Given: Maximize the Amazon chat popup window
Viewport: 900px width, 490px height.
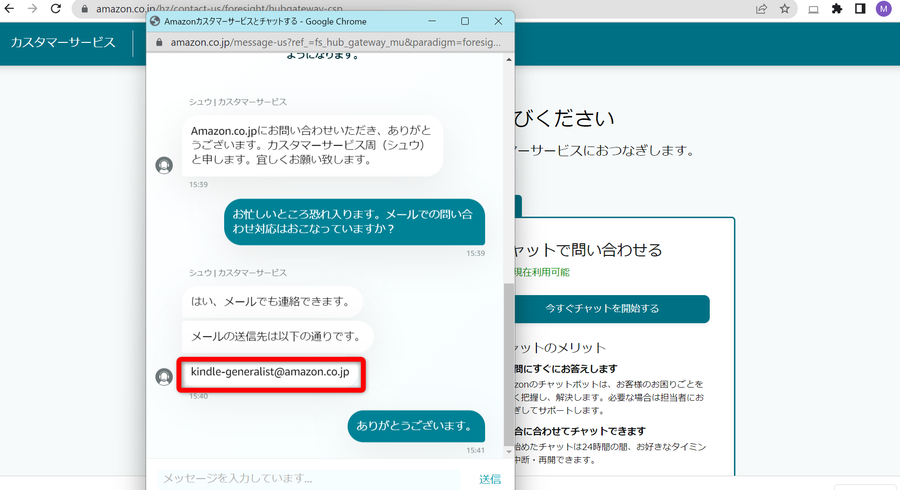Looking at the screenshot, I should (465, 21).
